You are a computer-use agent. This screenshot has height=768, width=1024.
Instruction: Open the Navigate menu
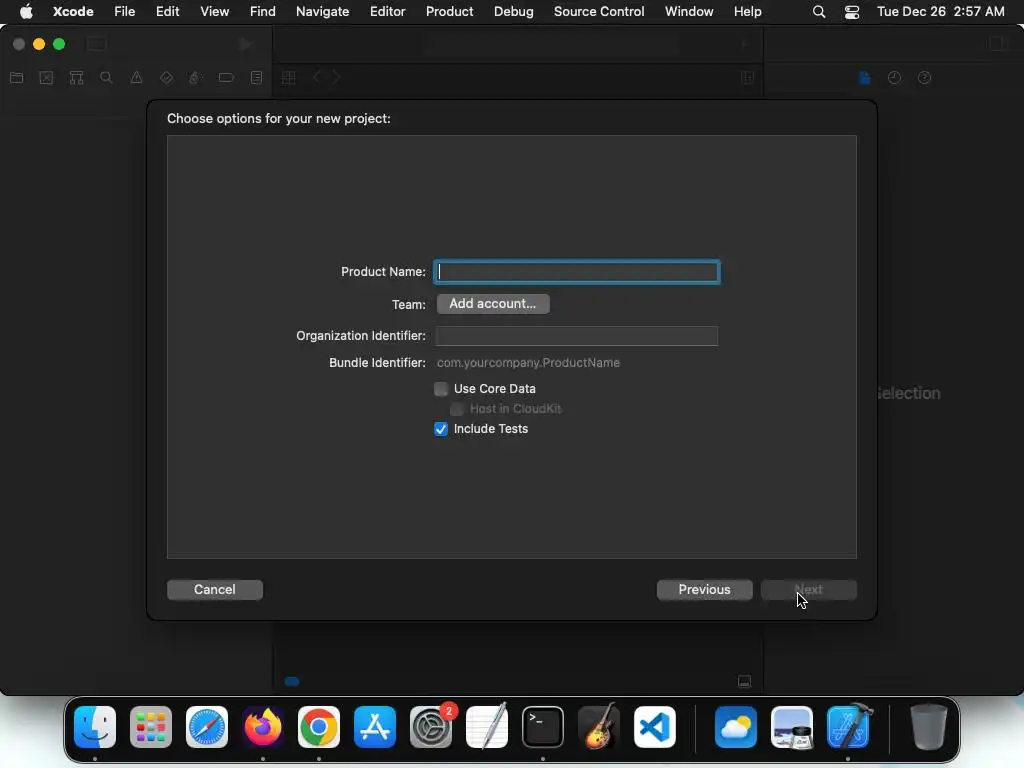pyautogui.click(x=323, y=12)
